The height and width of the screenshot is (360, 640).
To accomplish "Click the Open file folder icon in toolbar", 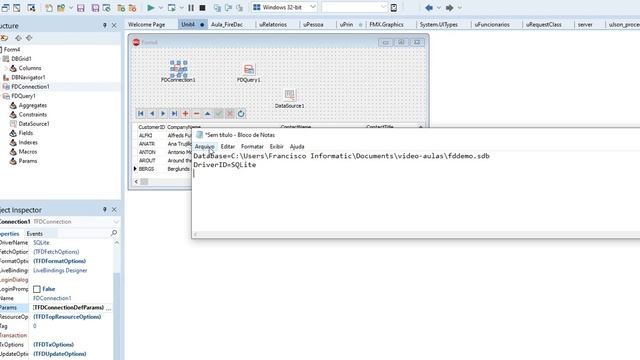I will tap(61, 8).
